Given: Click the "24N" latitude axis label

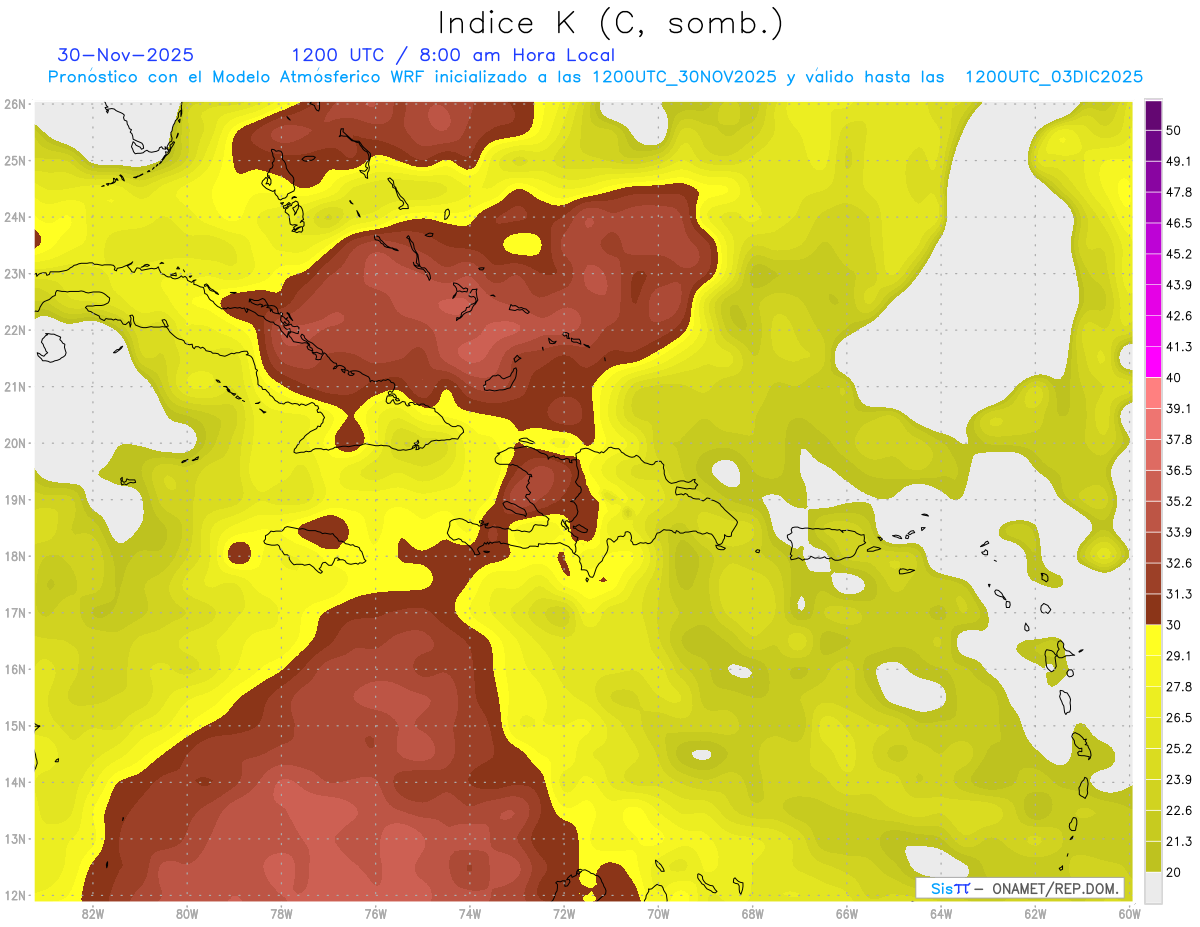Looking at the screenshot, I should point(15,217).
